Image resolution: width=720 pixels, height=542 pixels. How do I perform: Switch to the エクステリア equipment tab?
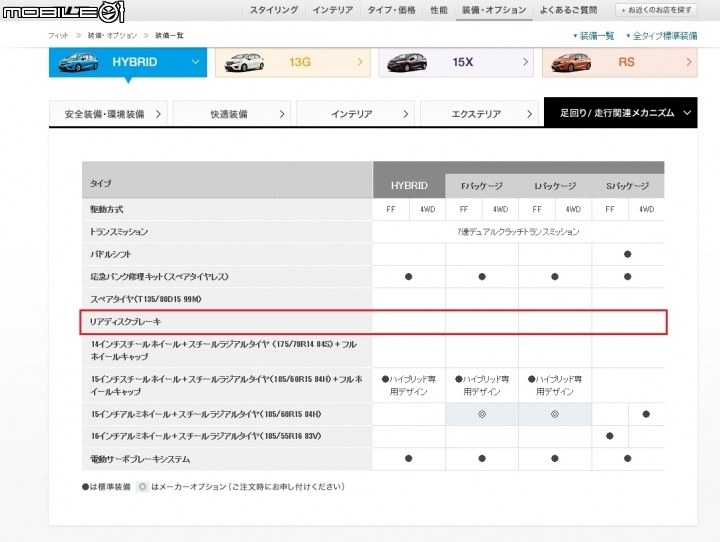click(x=479, y=113)
